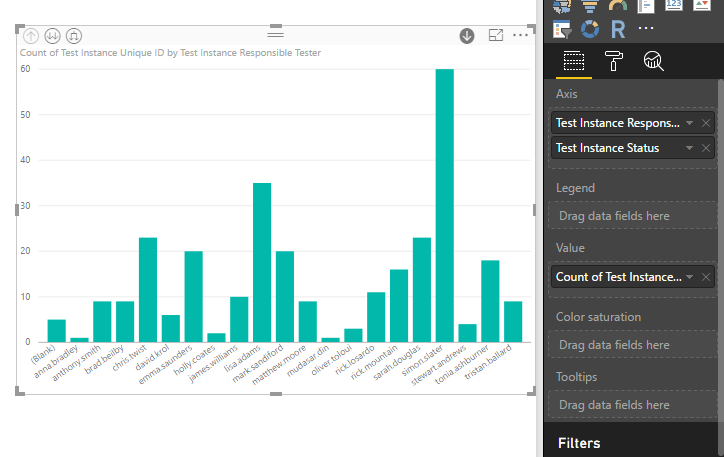Go to next level in hierarchy icon

[x=52, y=36]
